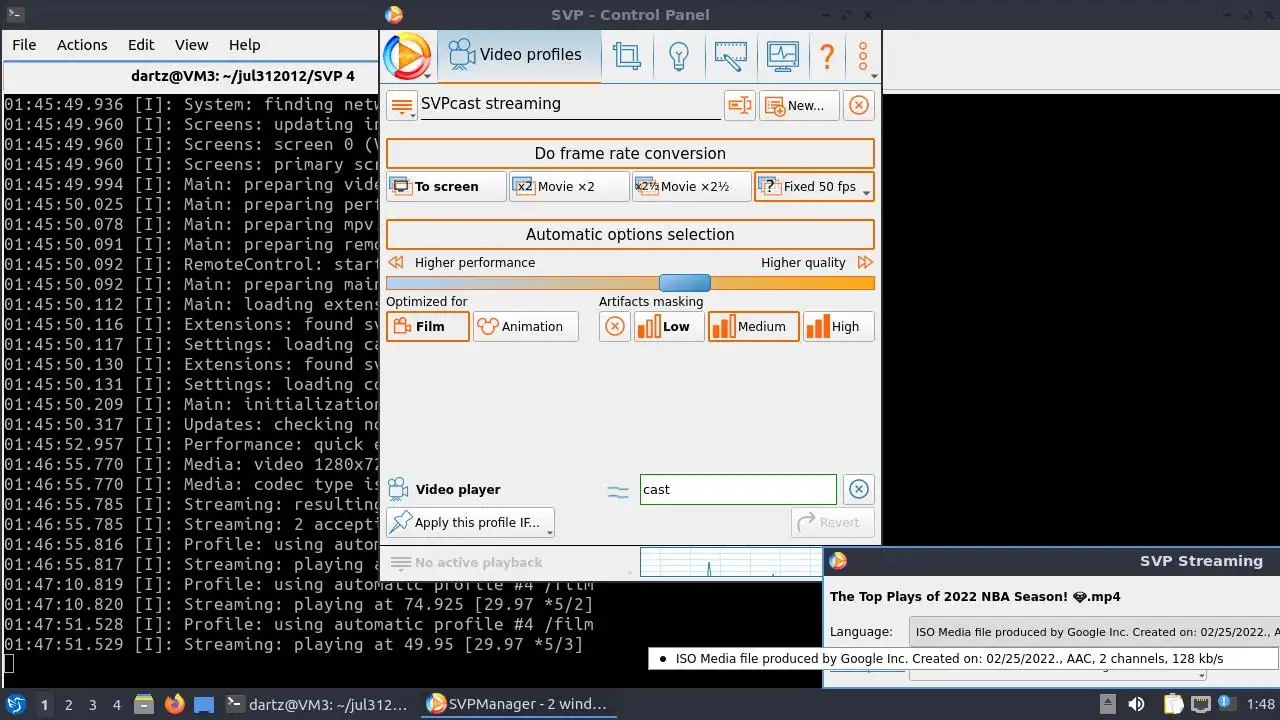
Task: Disable artifacts masking with the X button
Action: pyautogui.click(x=615, y=326)
